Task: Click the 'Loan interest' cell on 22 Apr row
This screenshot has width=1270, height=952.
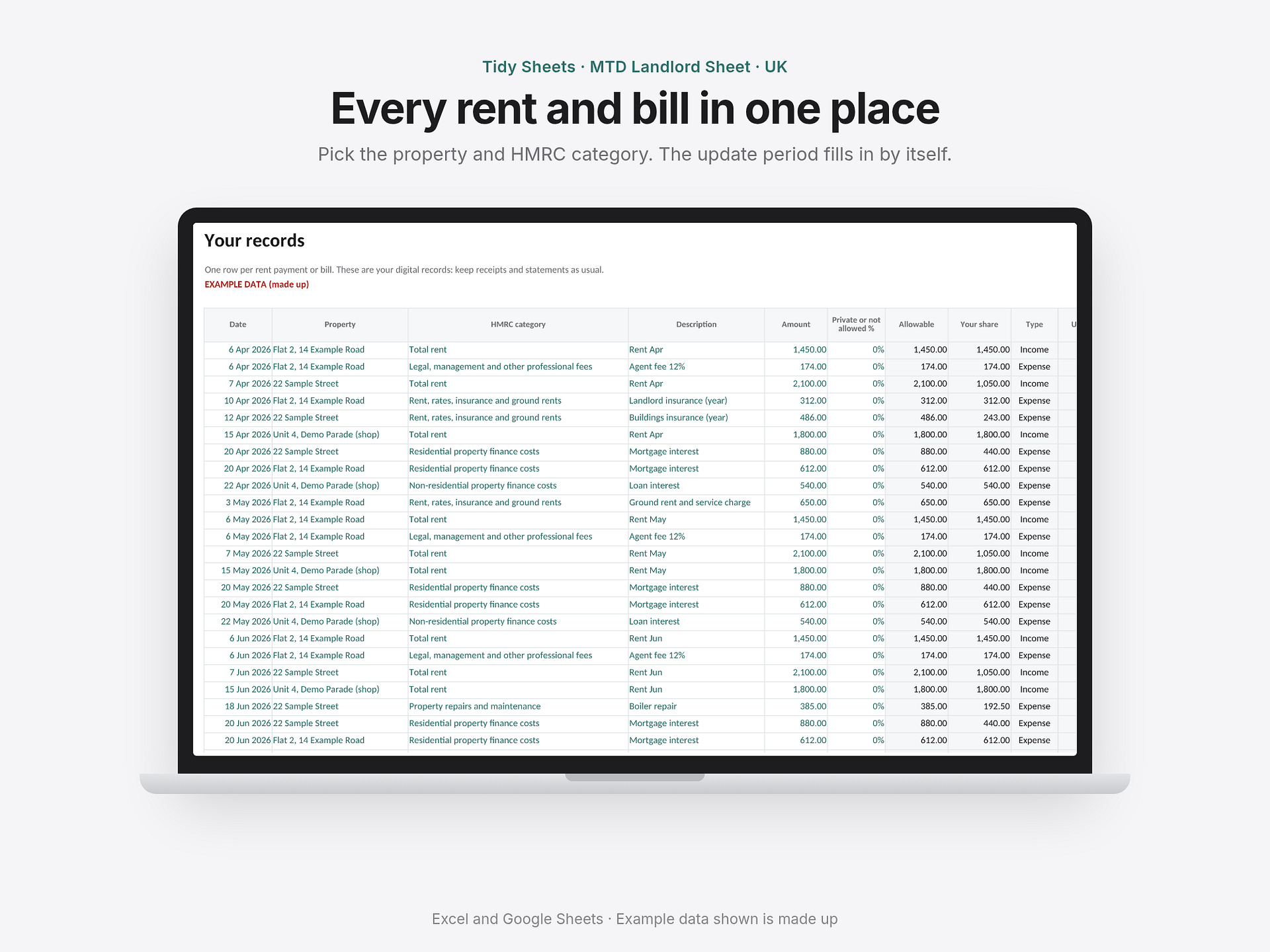Action: coord(696,485)
